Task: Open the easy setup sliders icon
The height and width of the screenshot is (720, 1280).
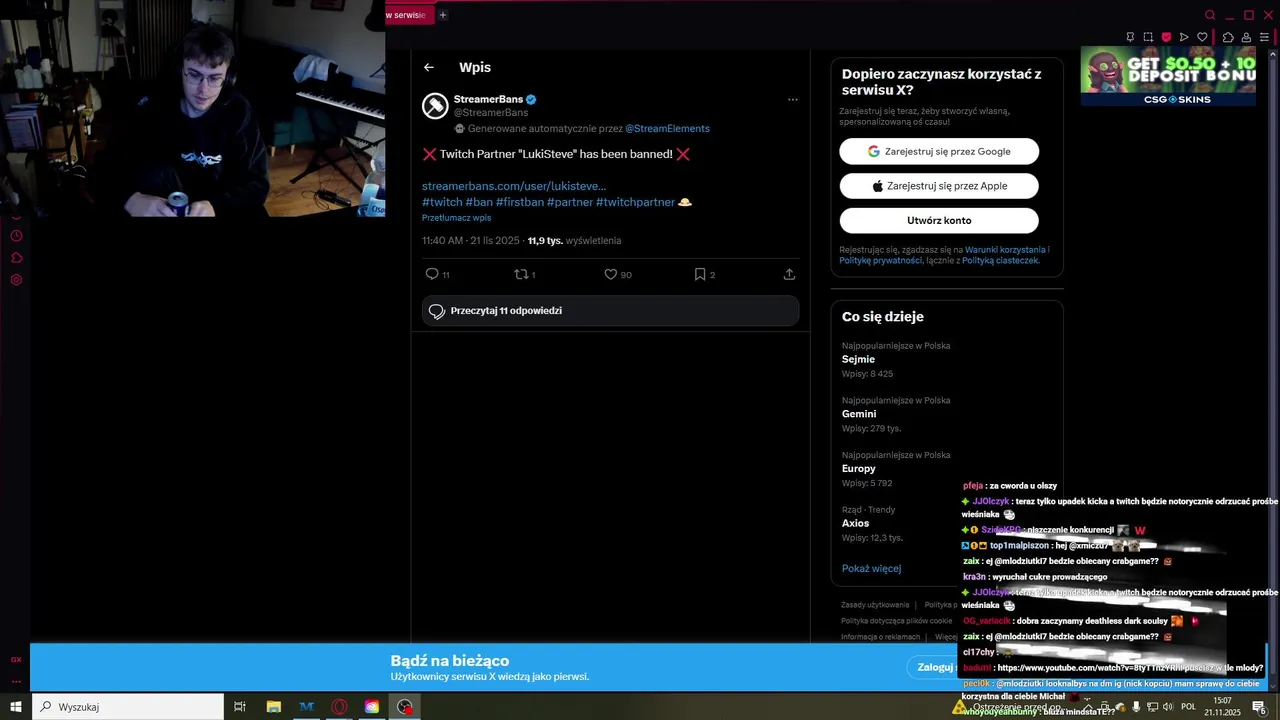Action: [1265, 37]
